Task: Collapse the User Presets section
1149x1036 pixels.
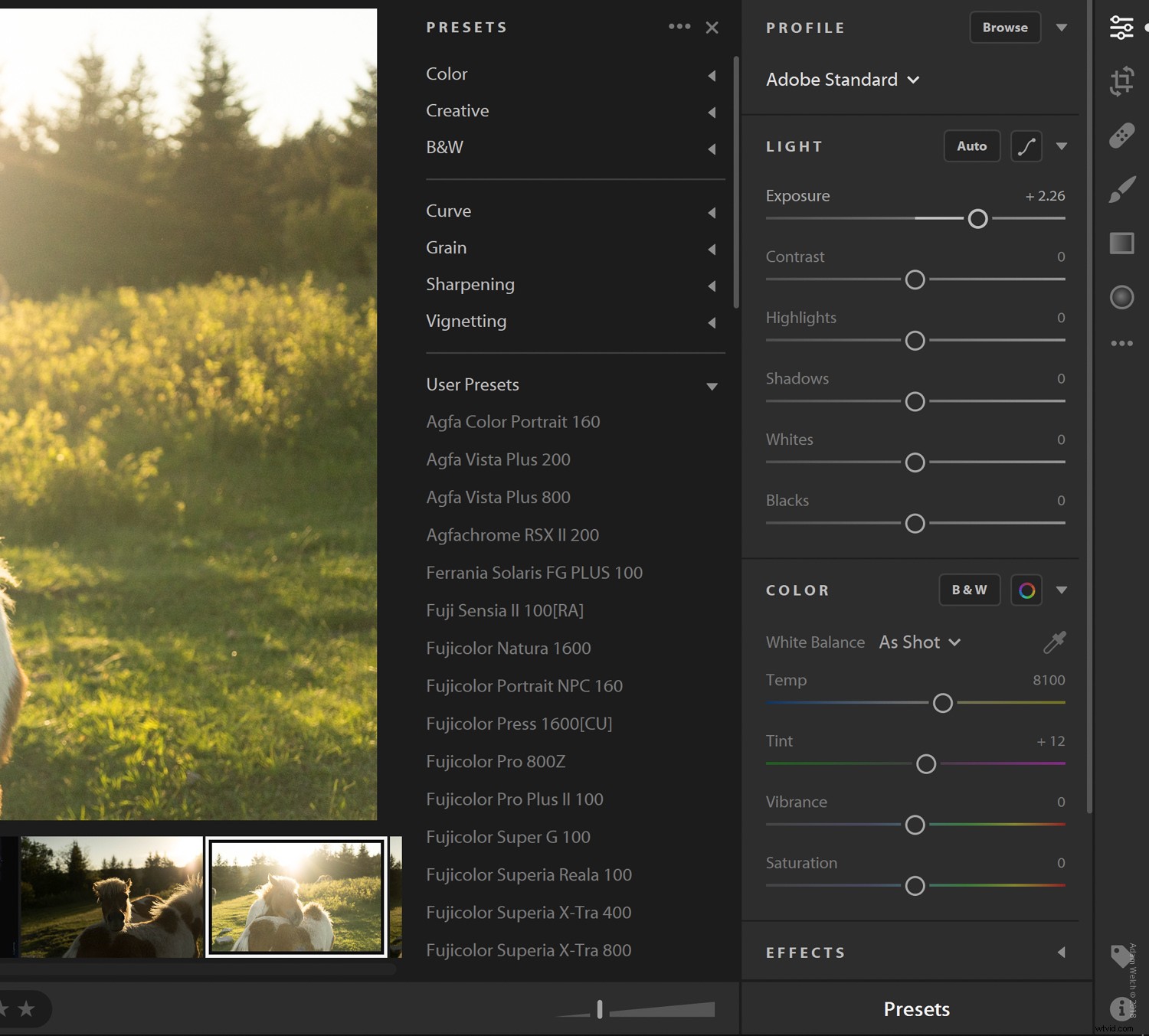Action: click(x=712, y=386)
